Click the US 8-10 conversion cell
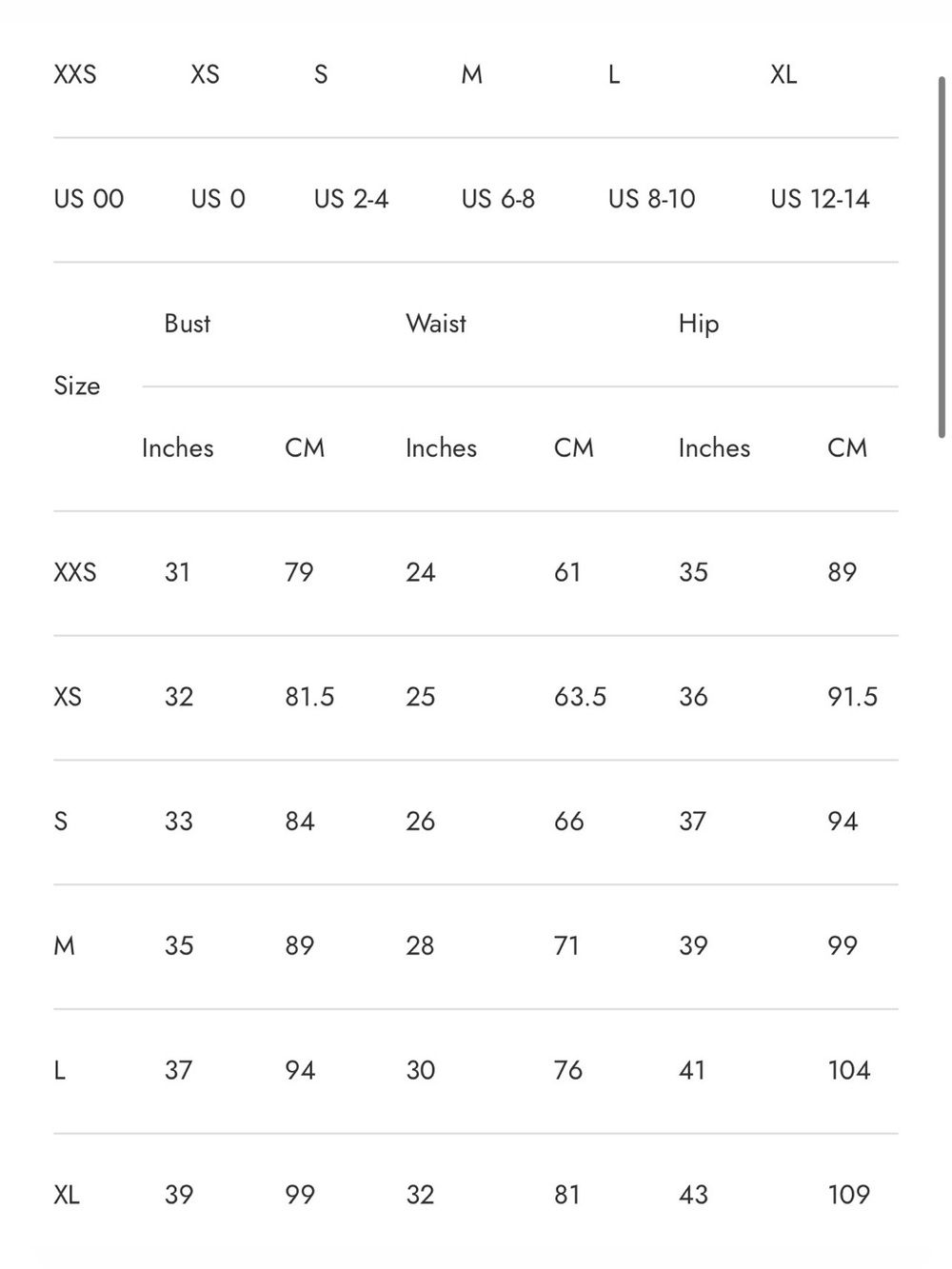Viewport: 952px width, 1269px height. 652,199
